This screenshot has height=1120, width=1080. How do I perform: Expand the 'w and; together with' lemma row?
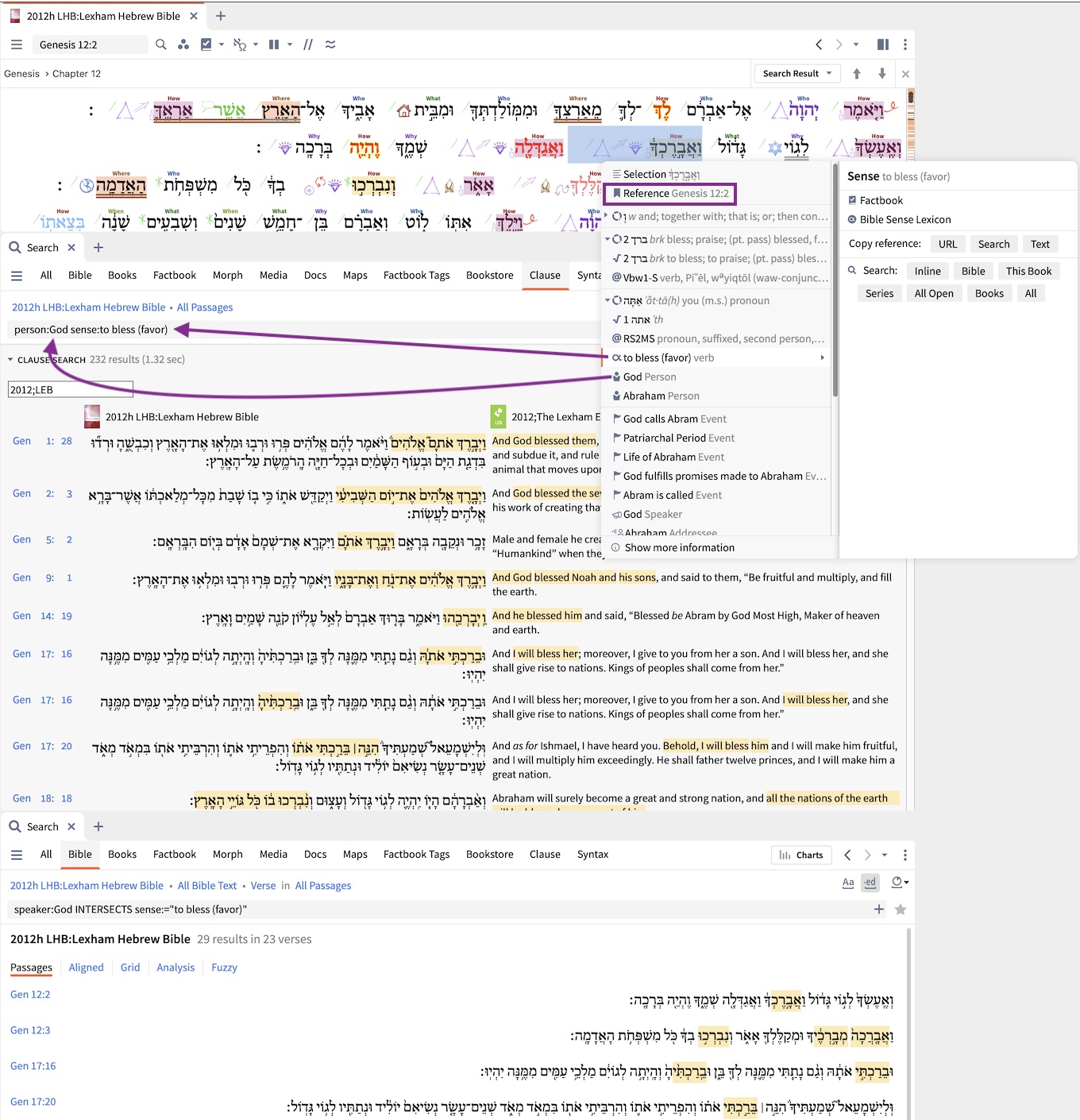(607, 215)
